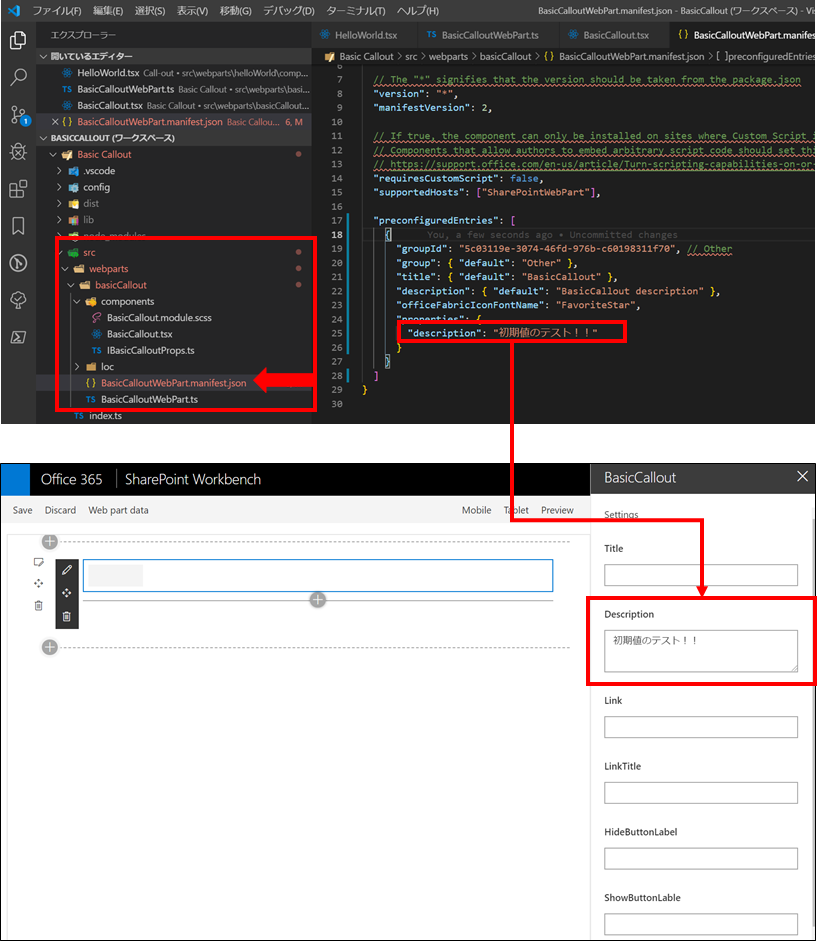This screenshot has width=817, height=941.
Task: Open the ヘルプ(H) menu
Action: tap(417, 11)
